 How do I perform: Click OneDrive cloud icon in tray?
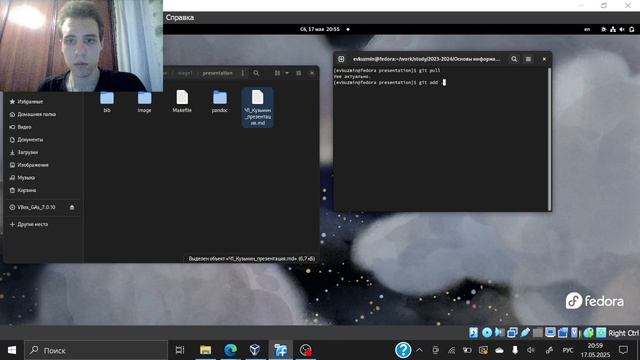pos(499,350)
